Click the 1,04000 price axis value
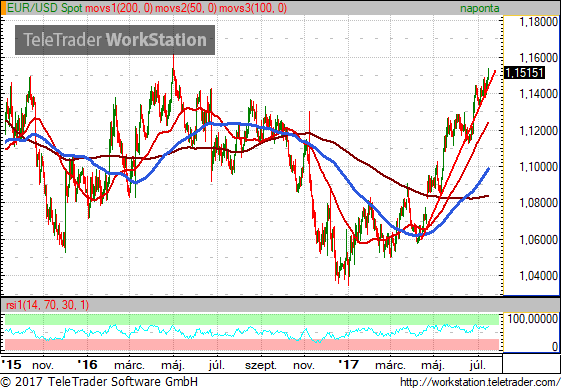Image resolution: width=561 pixels, height=391 pixels. pyautogui.click(x=538, y=276)
